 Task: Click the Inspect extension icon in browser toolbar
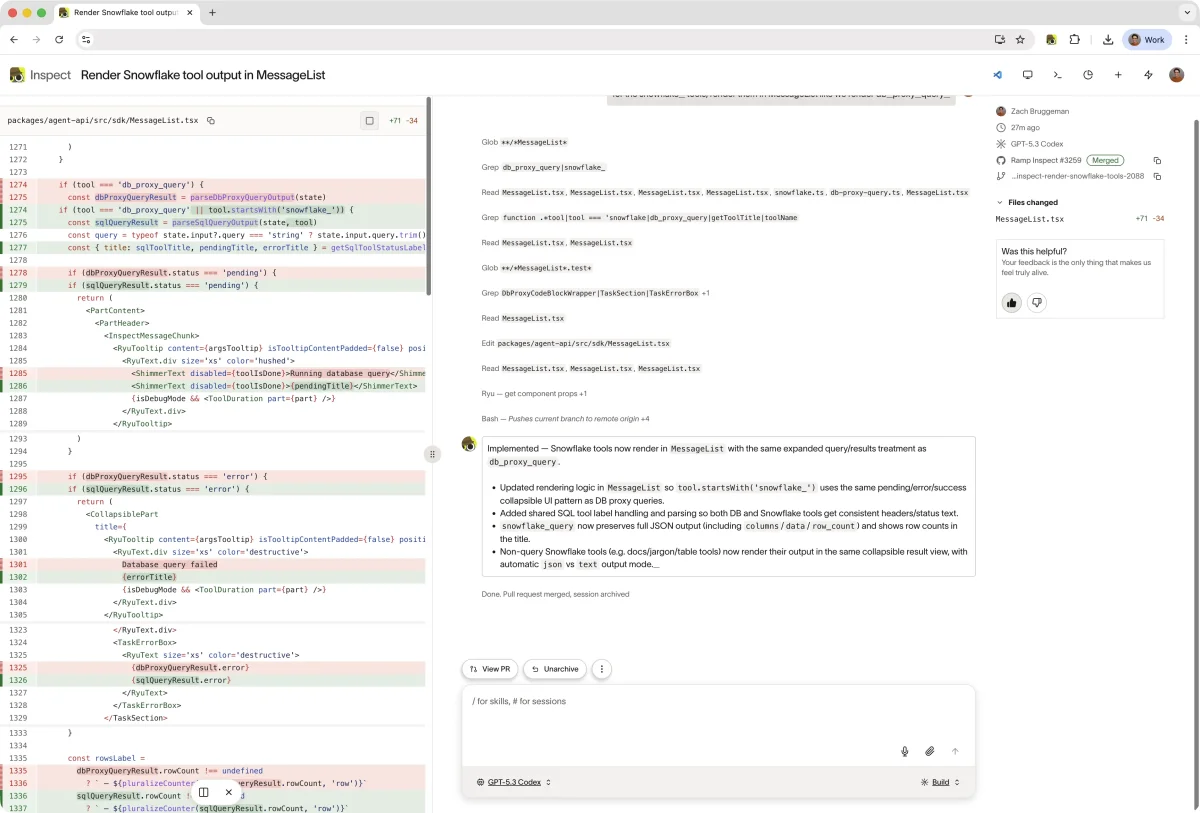tap(1051, 40)
